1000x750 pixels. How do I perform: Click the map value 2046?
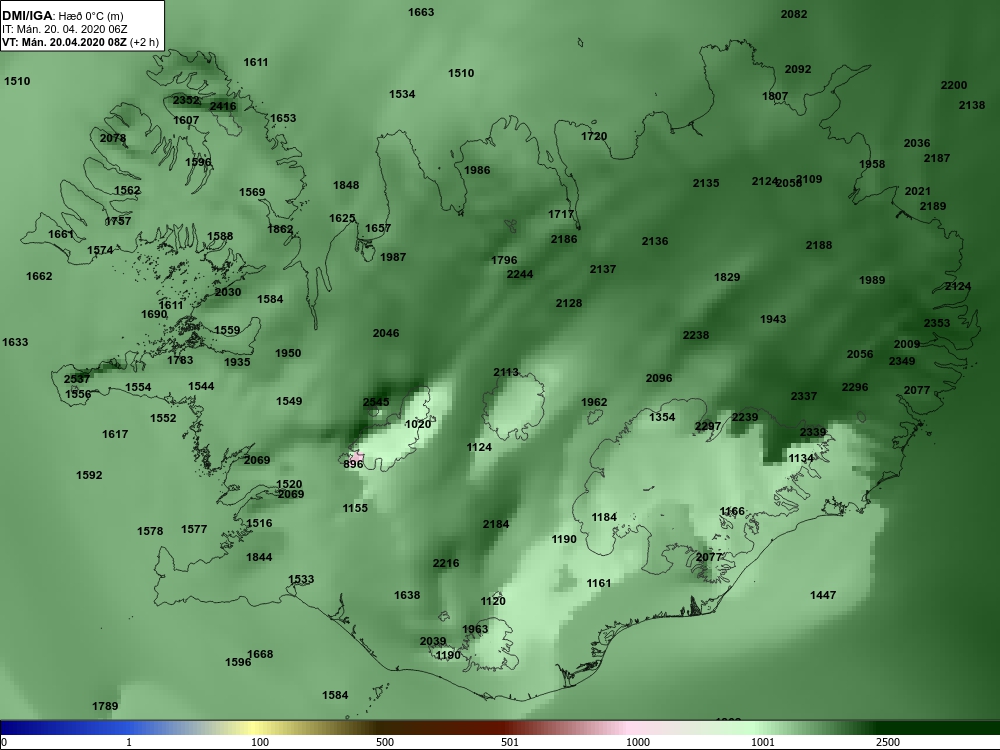point(386,333)
